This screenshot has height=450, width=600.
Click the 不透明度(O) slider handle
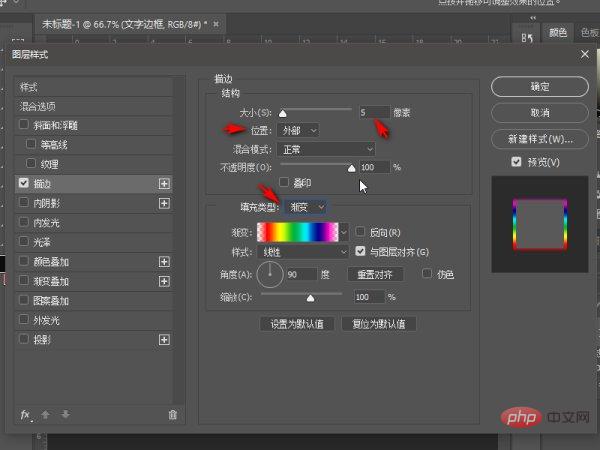tap(351, 168)
